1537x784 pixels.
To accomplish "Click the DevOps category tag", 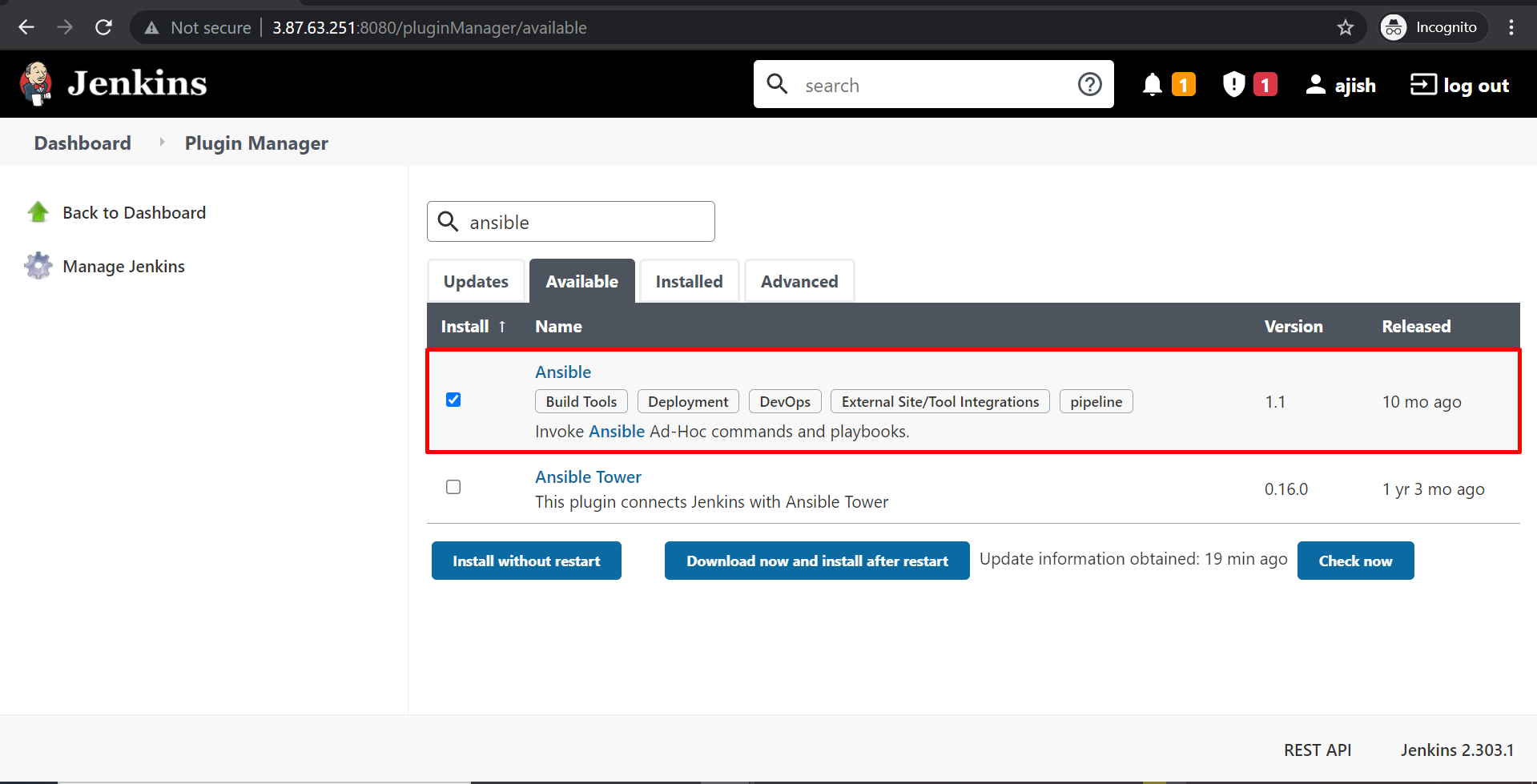I will click(x=785, y=401).
